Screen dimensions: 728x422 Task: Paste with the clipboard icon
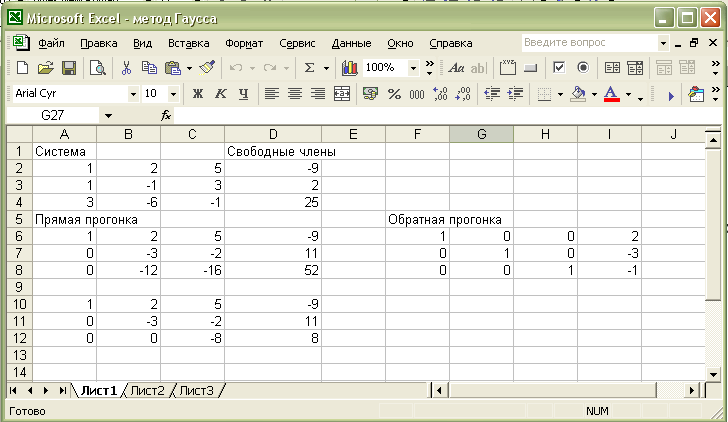173,68
